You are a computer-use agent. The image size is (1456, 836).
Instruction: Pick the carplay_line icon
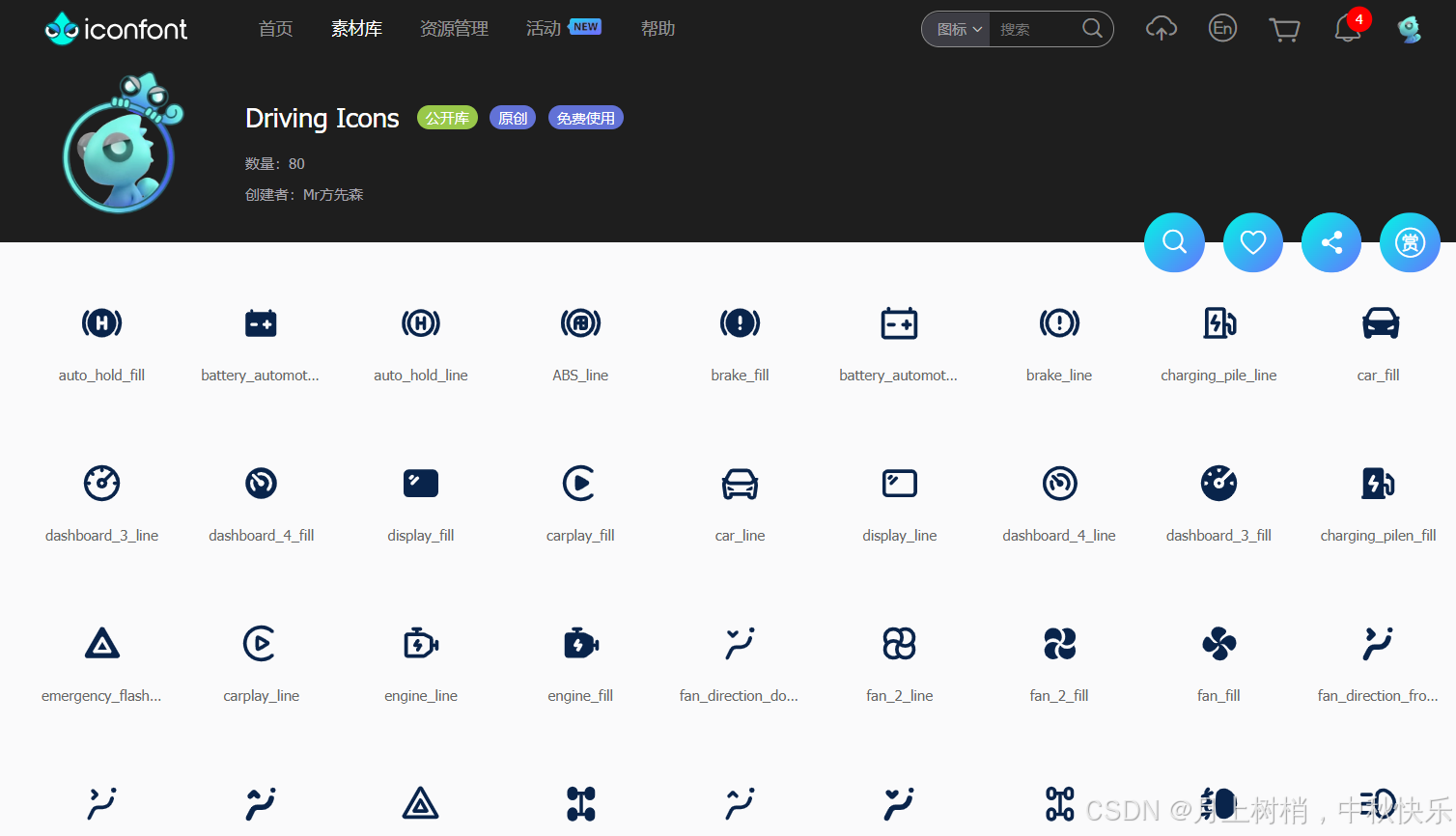(261, 644)
